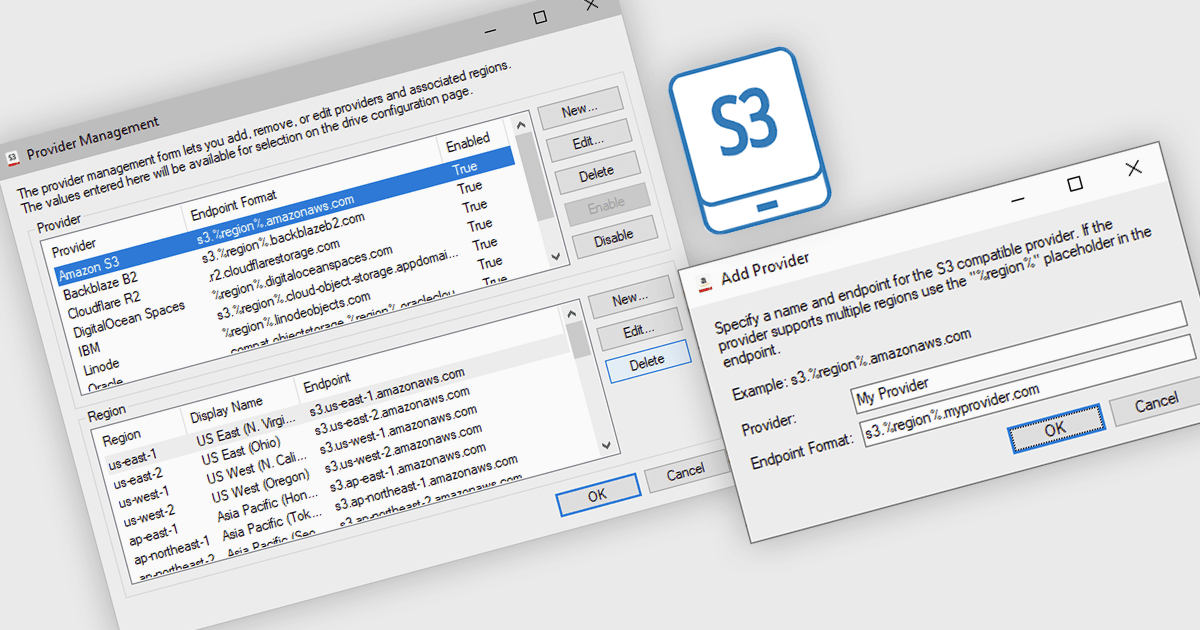
Task: Click the highlighted Delete region button
Action: click(647, 361)
